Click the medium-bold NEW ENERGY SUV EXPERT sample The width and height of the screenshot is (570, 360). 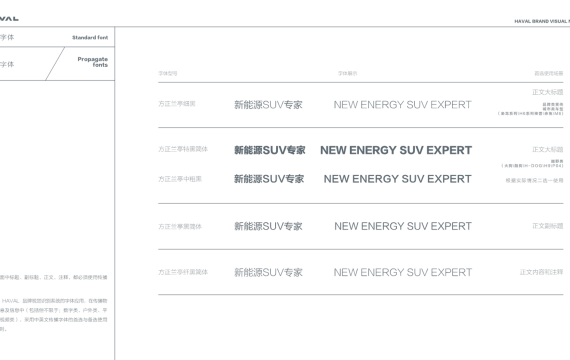tap(398, 179)
